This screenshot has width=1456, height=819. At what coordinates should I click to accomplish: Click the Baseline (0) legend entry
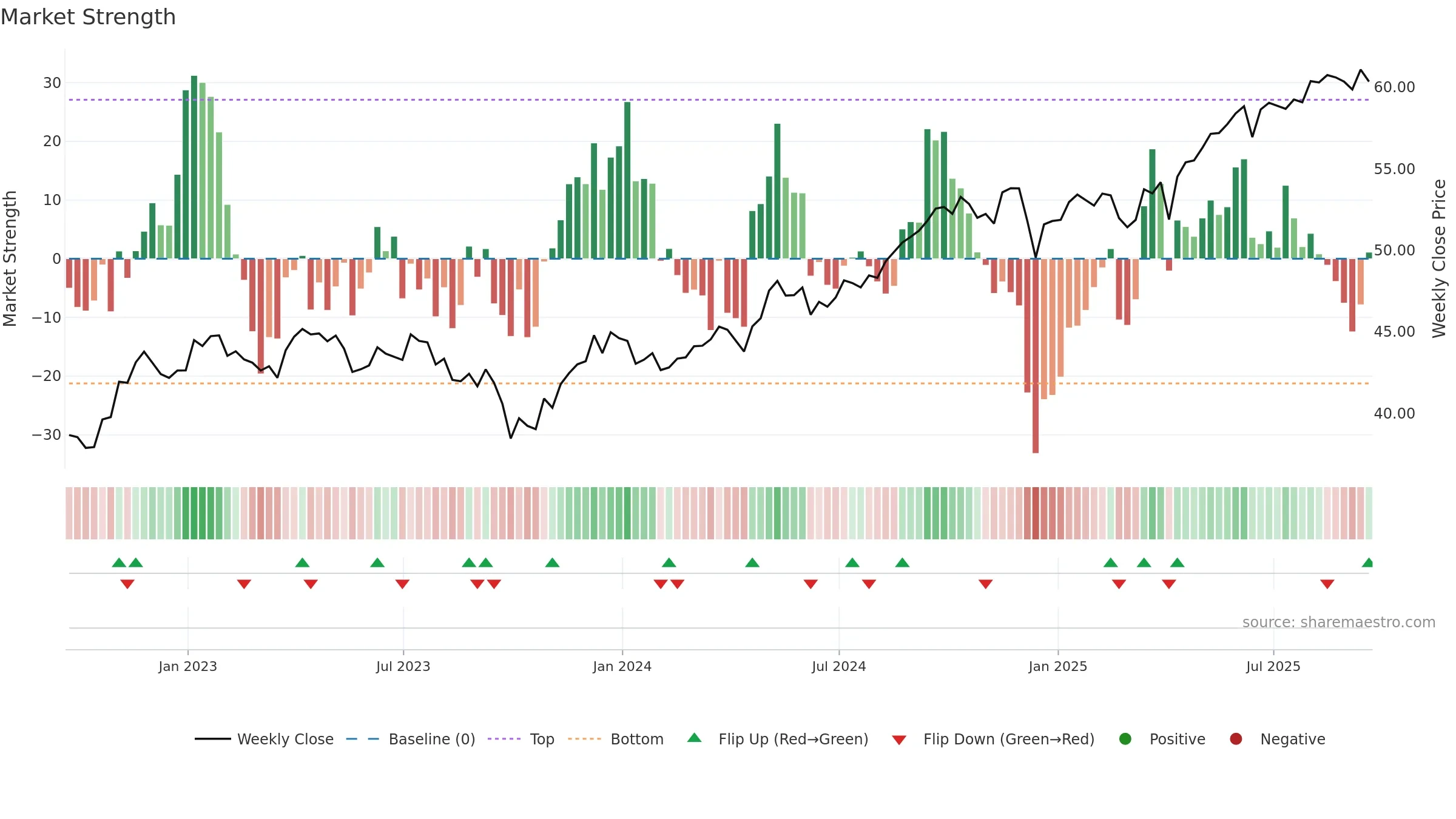[411, 739]
